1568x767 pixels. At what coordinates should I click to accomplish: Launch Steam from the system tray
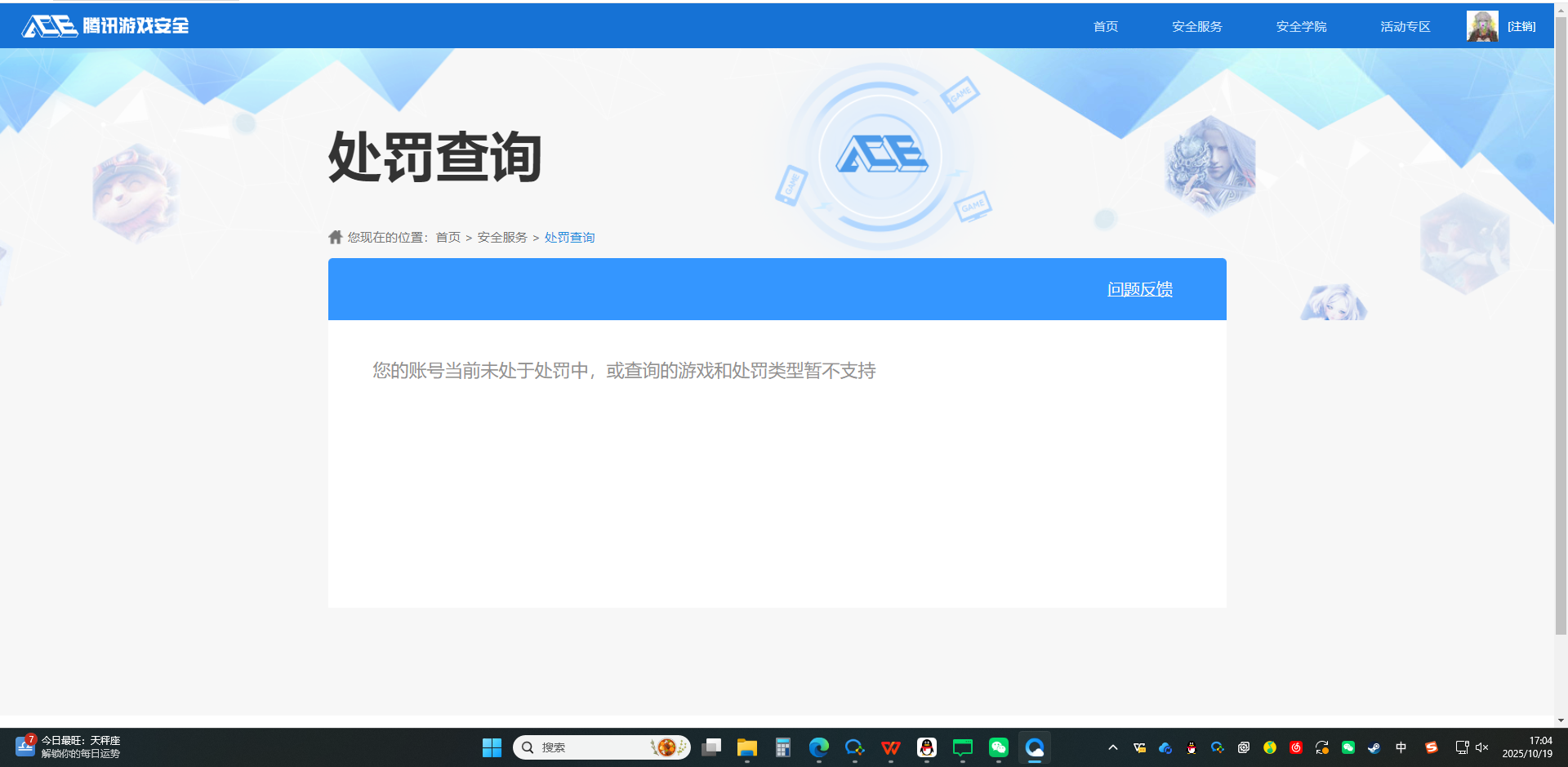(x=1374, y=747)
